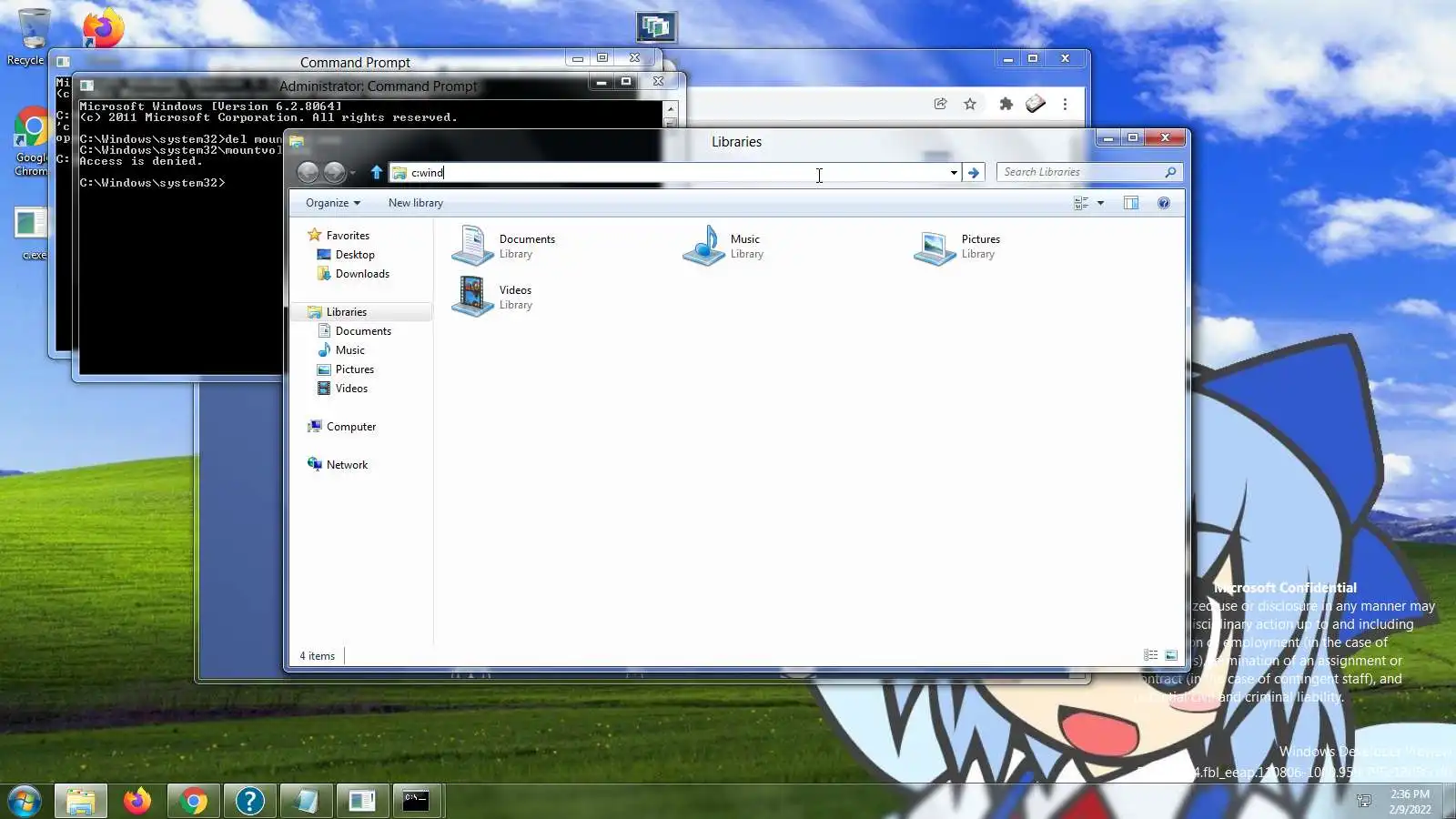Open the Help question mark taskbar button
The height and width of the screenshot is (819, 1456).
(x=249, y=802)
